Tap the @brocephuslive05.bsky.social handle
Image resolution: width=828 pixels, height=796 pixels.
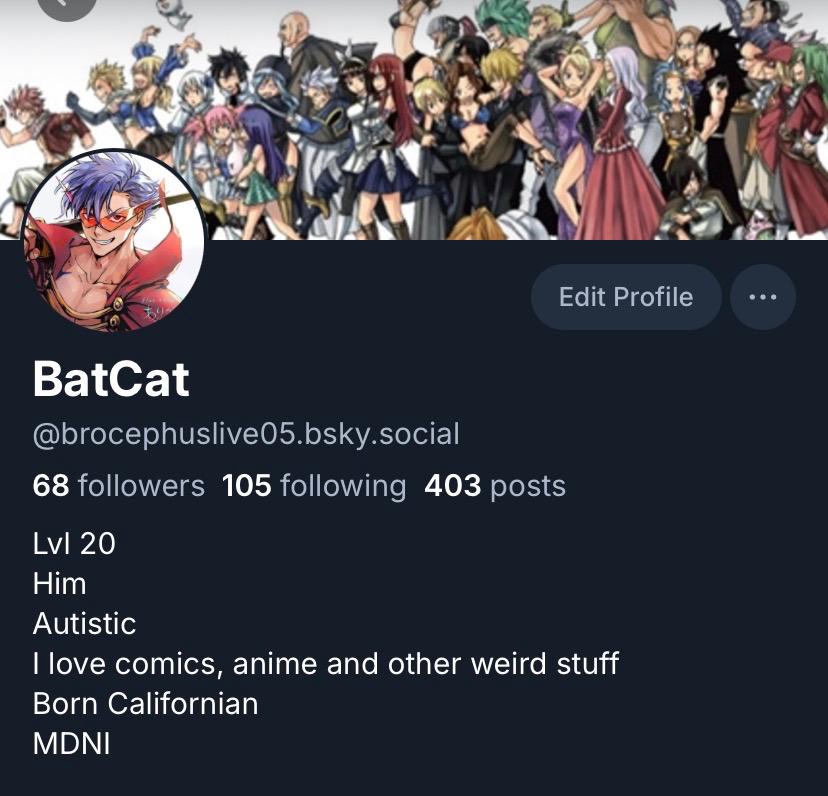coord(246,434)
